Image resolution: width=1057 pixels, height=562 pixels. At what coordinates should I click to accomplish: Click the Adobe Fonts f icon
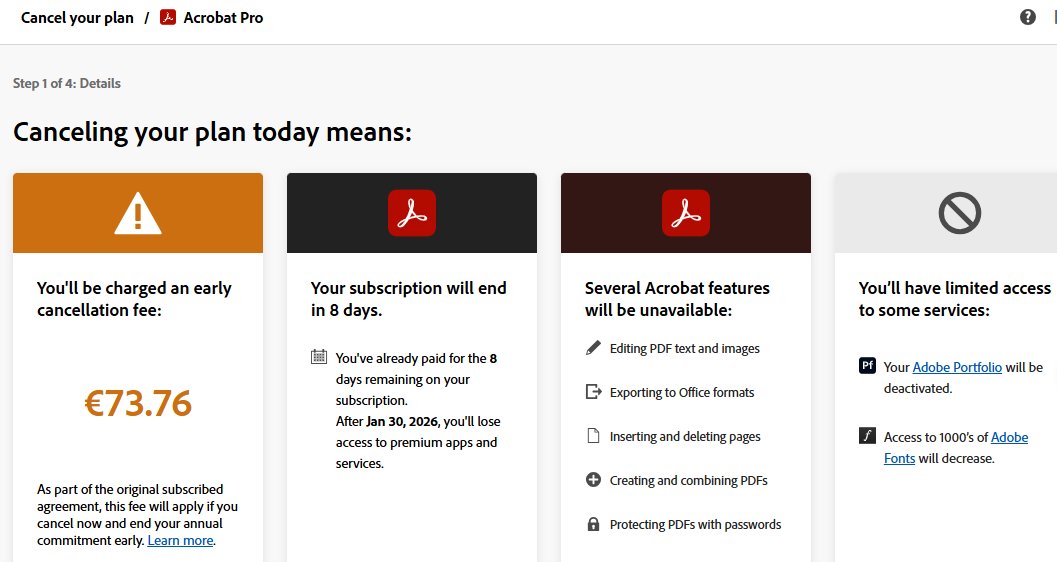(x=867, y=435)
